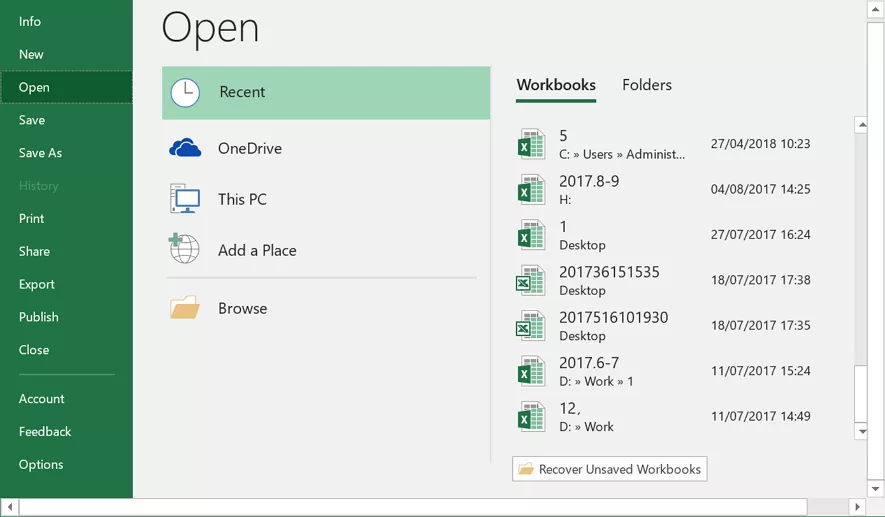Click the Add a Place globe icon
Image resolution: width=885 pixels, height=517 pixels.
click(184, 249)
